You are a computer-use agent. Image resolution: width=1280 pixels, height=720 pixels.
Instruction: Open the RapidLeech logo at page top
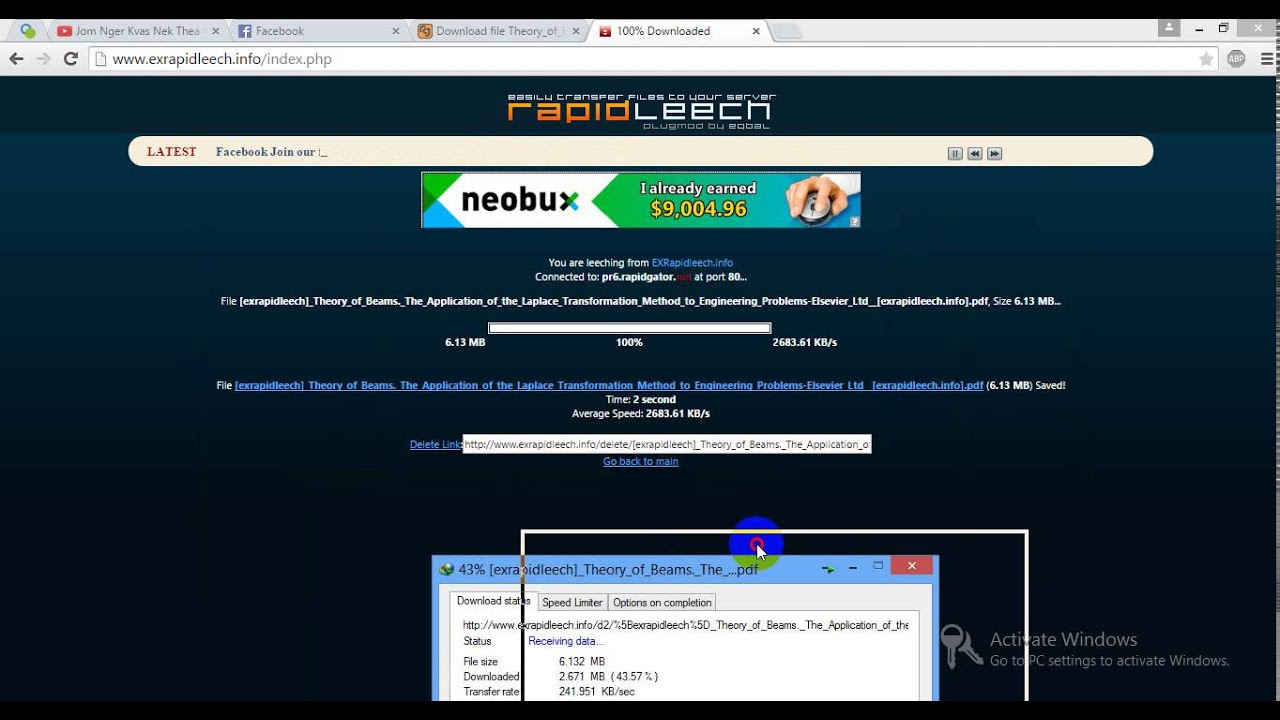tap(641, 111)
